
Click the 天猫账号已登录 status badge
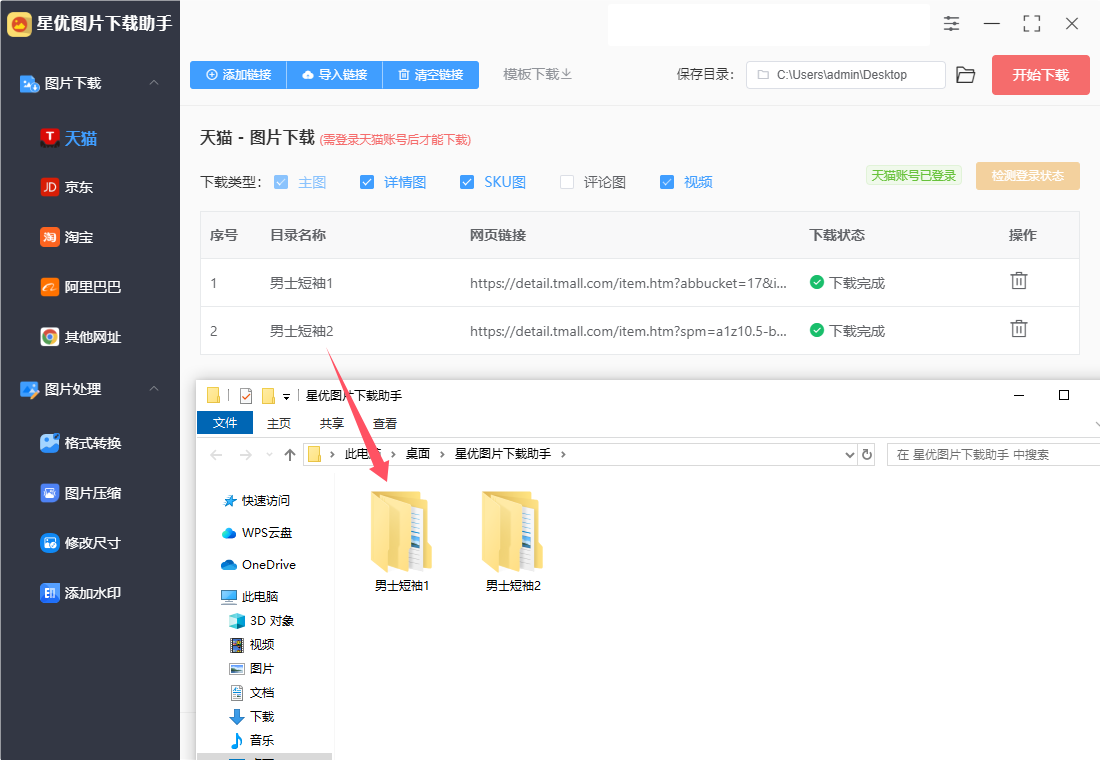tap(913, 175)
